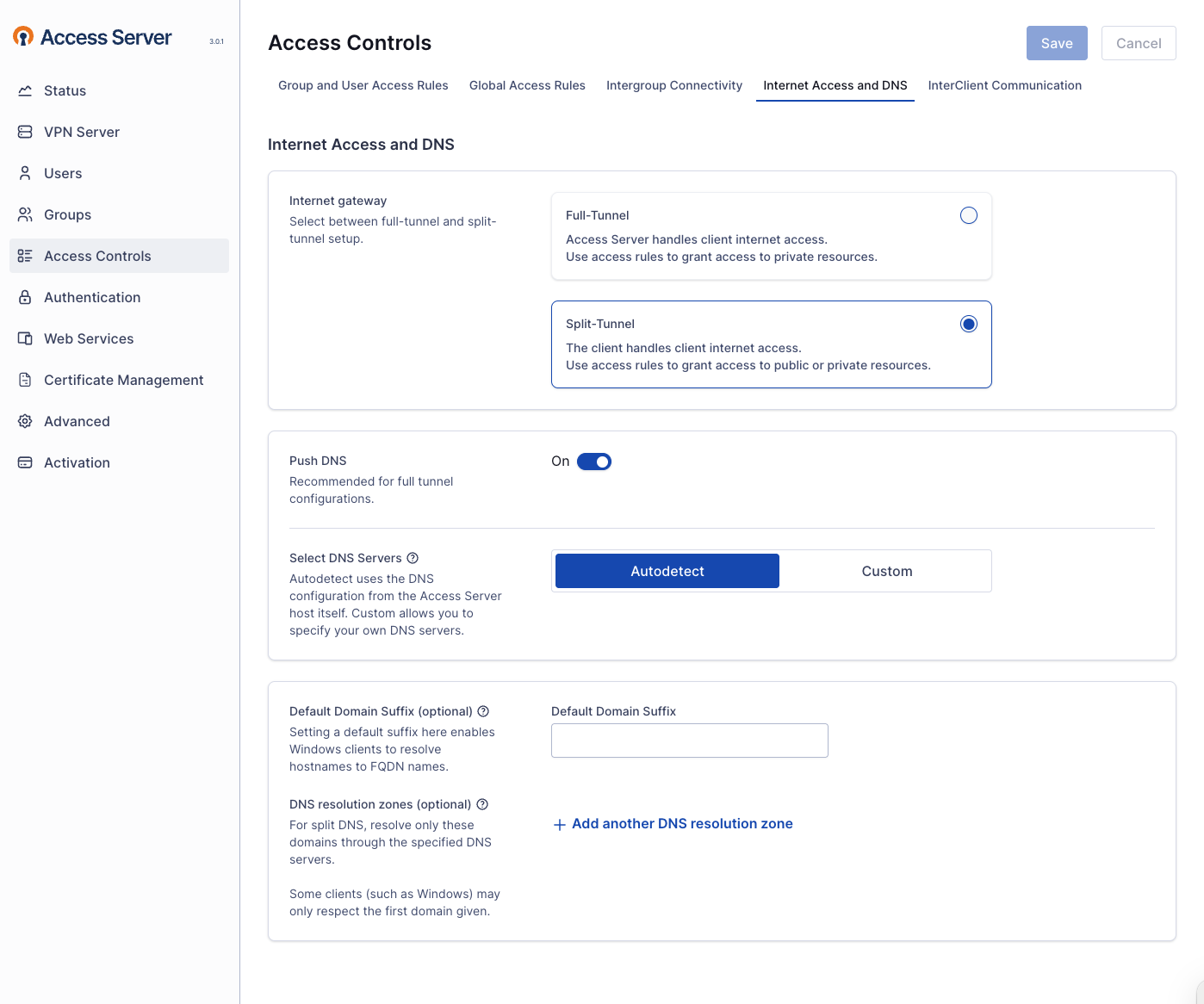Click help icon next to Default Domain Suffix

(x=483, y=711)
